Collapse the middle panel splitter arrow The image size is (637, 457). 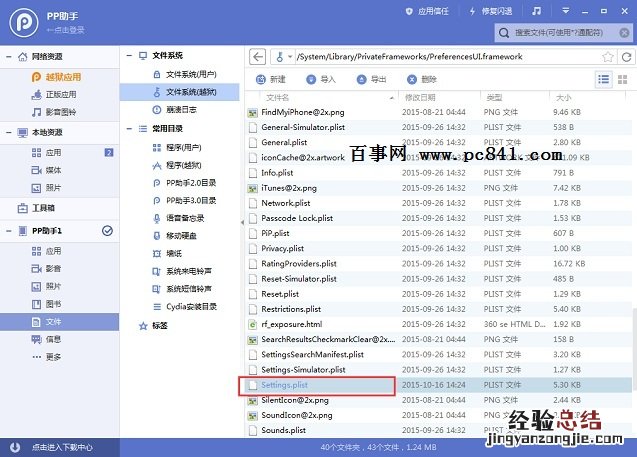coord(242,223)
